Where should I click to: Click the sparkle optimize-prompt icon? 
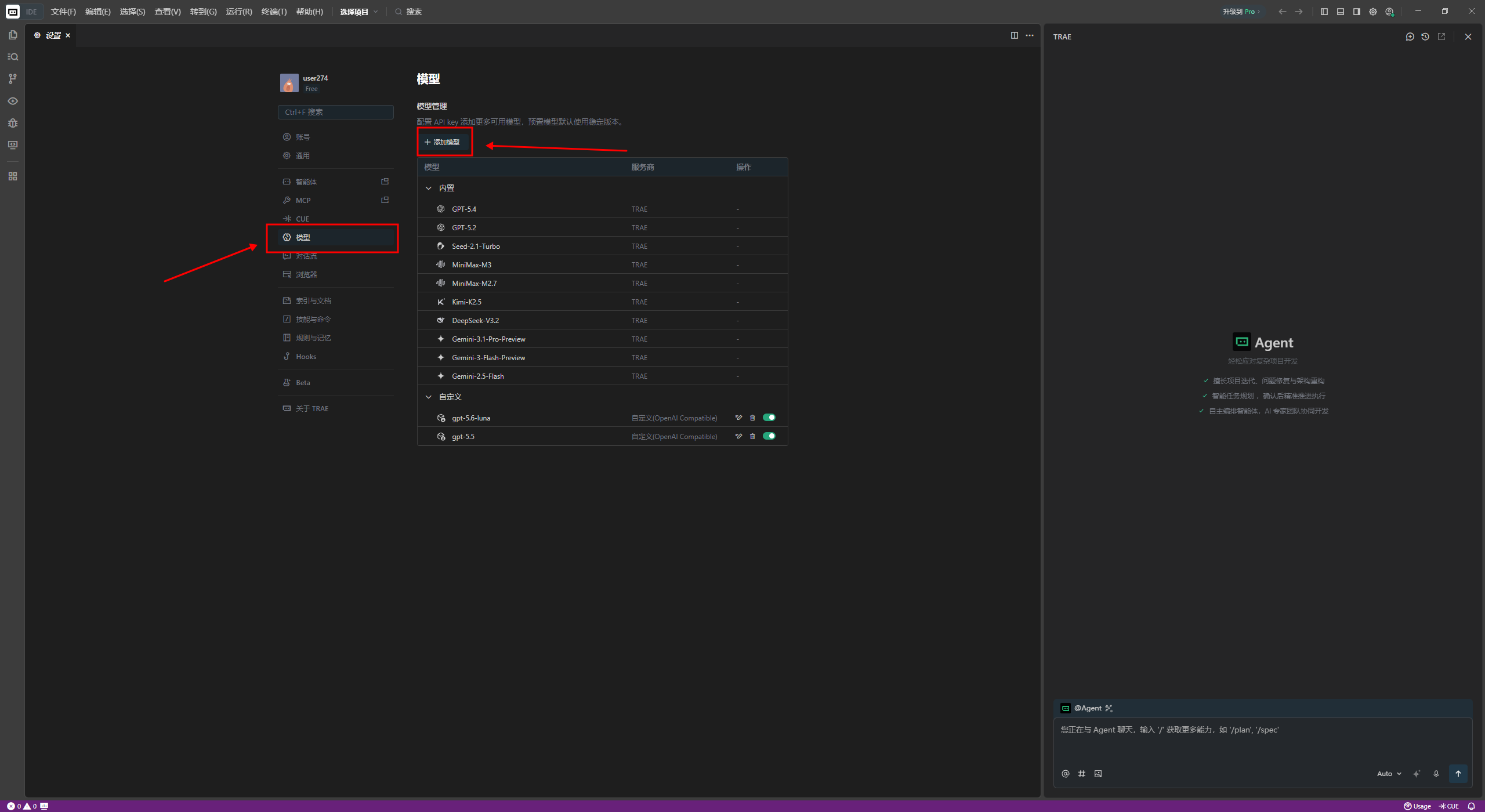[1417, 774]
